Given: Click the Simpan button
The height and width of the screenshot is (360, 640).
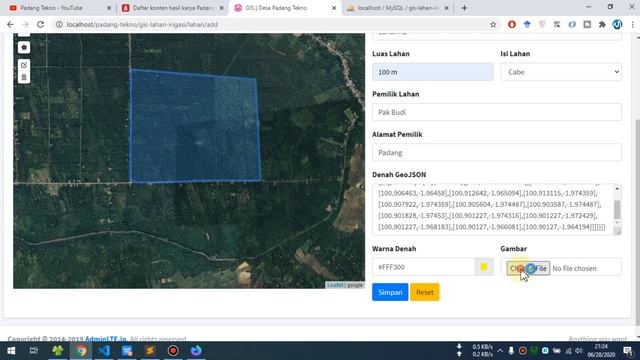Looking at the screenshot, I should click(x=390, y=292).
